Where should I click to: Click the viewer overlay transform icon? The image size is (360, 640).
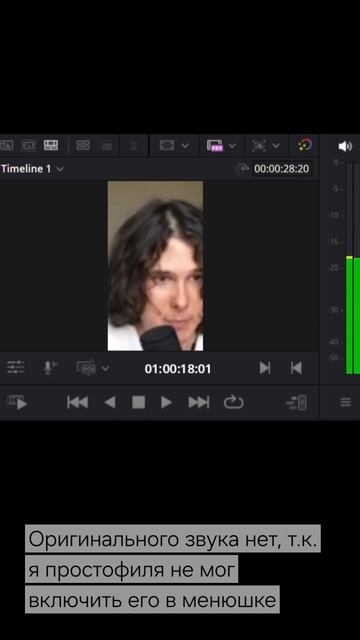tap(259, 146)
